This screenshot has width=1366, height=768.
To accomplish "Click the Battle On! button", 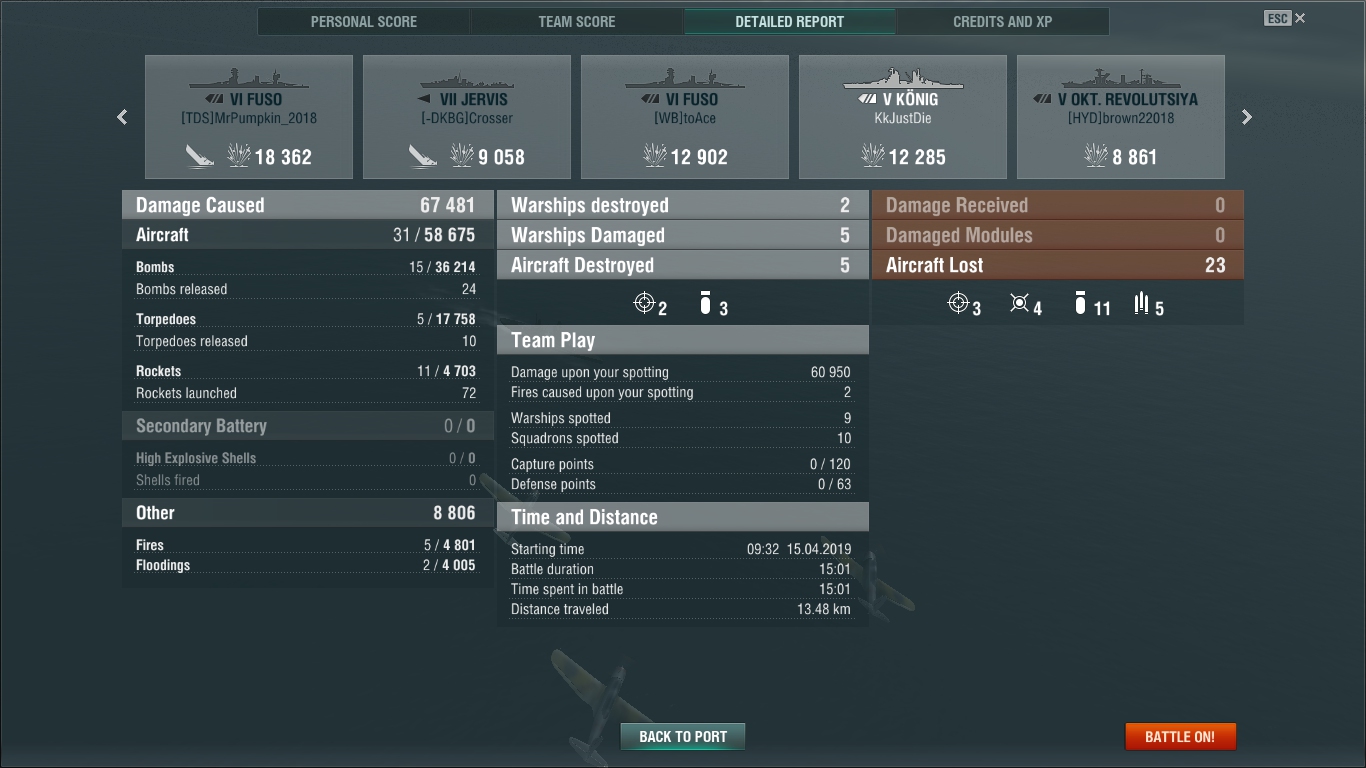I will pyautogui.click(x=1180, y=737).
